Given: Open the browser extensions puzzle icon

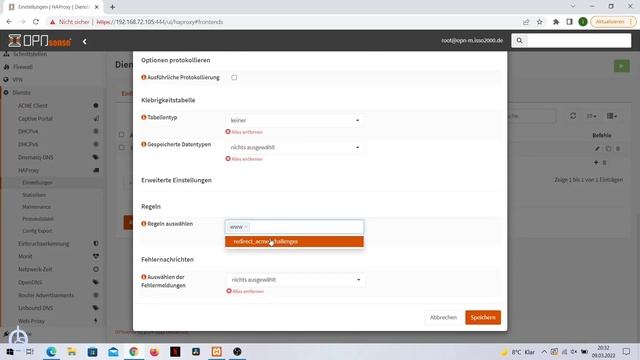Looking at the screenshot, I should (x=556, y=22).
